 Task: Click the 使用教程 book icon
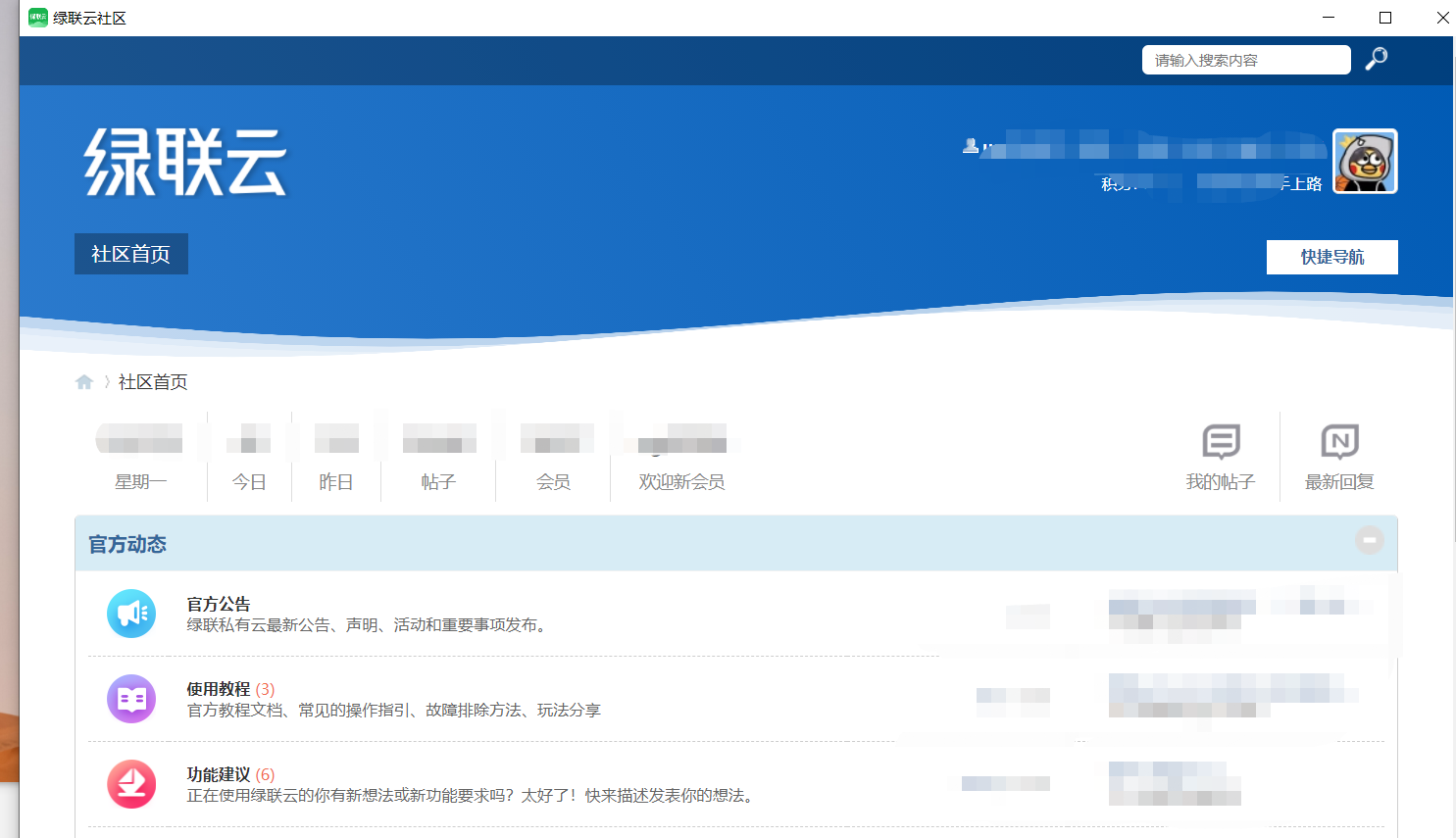coord(131,699)
